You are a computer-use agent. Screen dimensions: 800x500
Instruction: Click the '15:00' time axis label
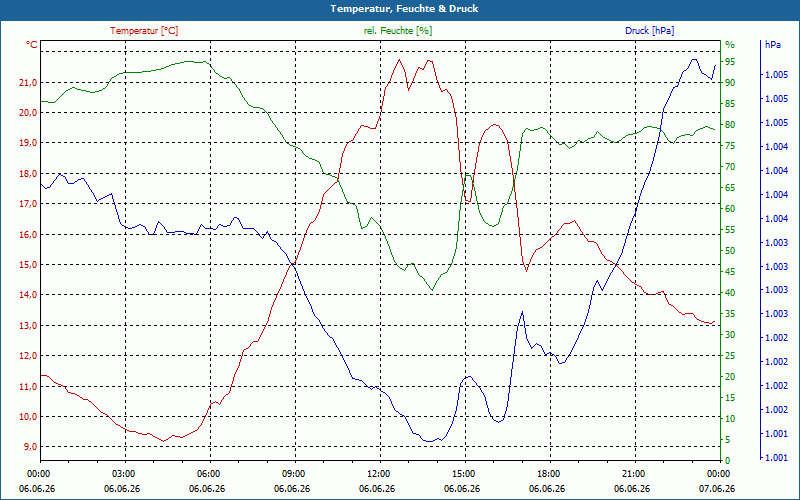465,474
